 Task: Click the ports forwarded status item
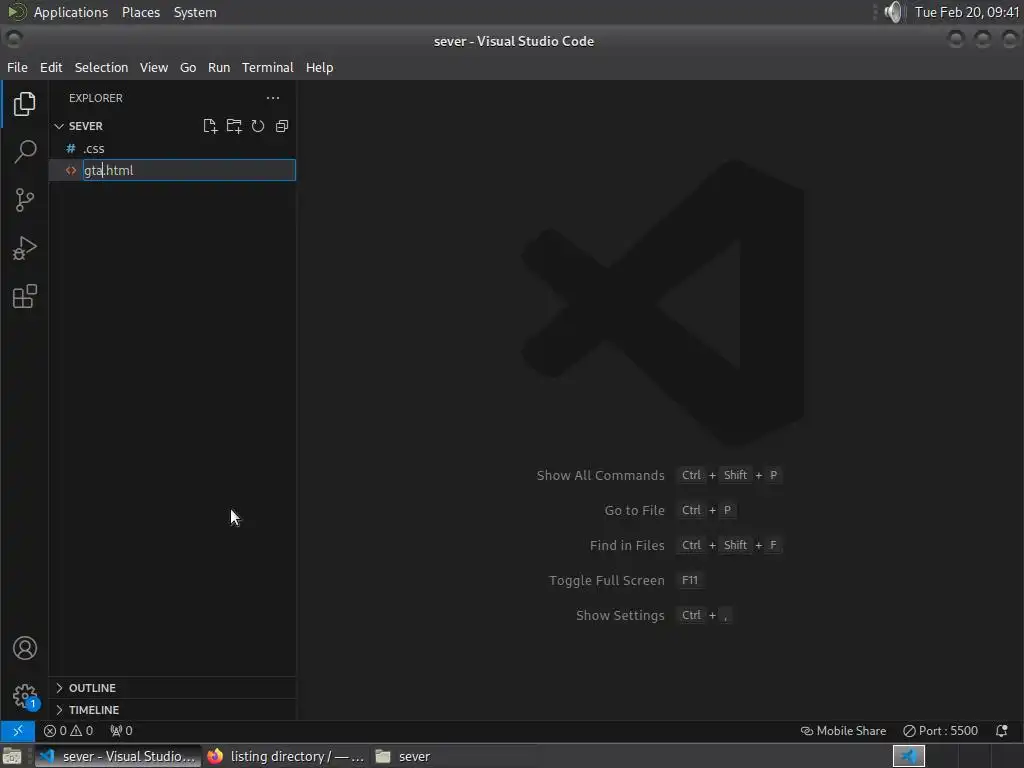click(x=121, y=731)
